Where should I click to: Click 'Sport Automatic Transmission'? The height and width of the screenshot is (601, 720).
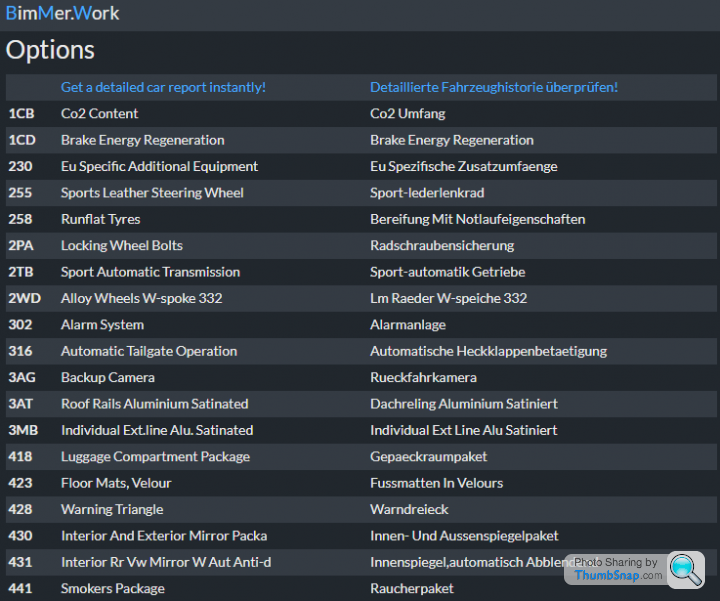151,272
